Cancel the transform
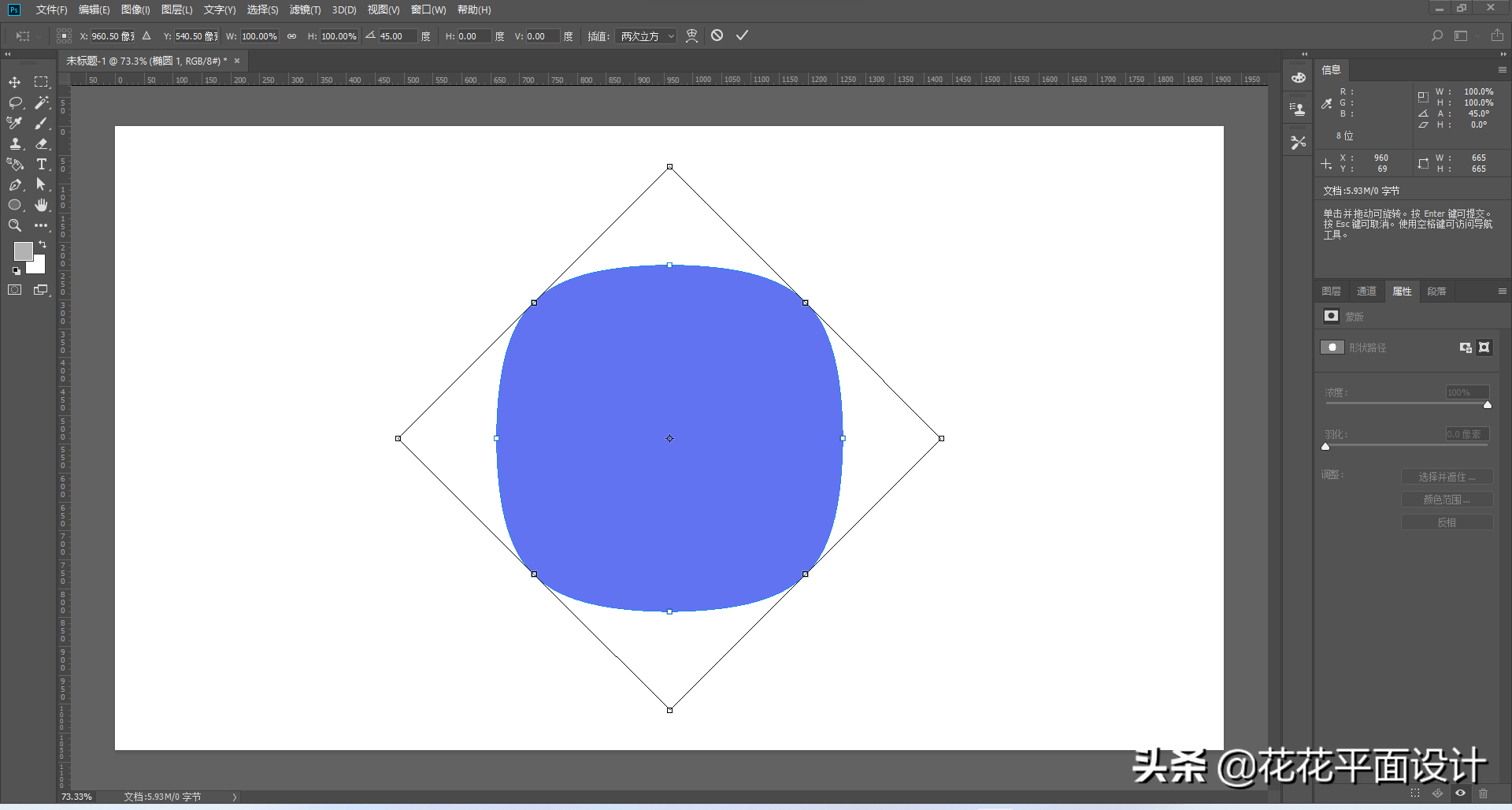 717,35
